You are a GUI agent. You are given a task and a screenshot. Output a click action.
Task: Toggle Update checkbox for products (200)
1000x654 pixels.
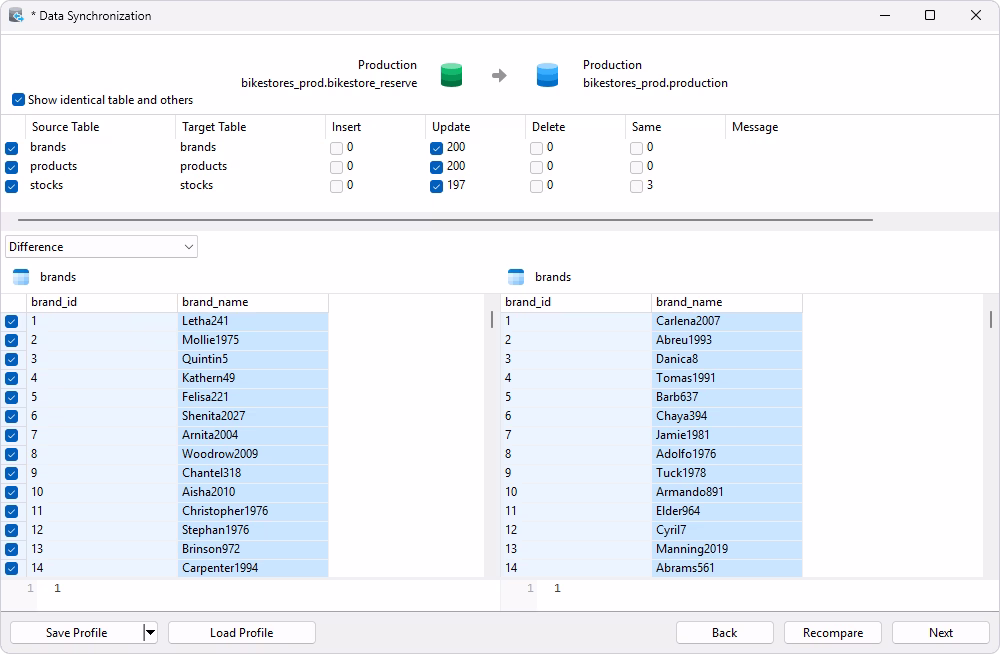[436, 167]
